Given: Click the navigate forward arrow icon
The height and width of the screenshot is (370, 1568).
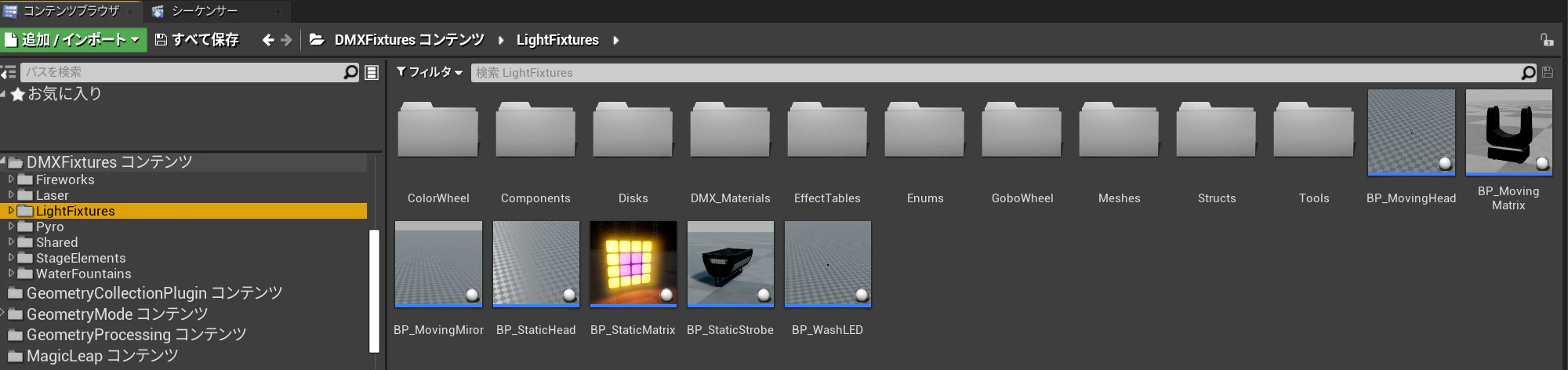Looking at the screenshot, I should pos(287,40).
